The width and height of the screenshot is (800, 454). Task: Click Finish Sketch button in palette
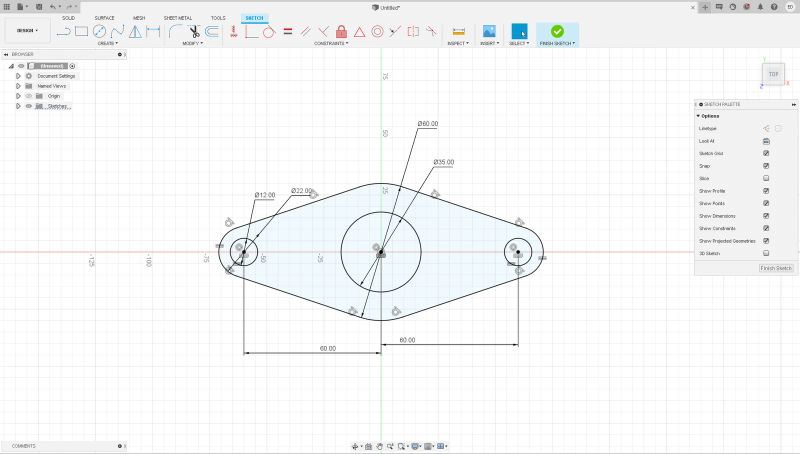[776, 268]
